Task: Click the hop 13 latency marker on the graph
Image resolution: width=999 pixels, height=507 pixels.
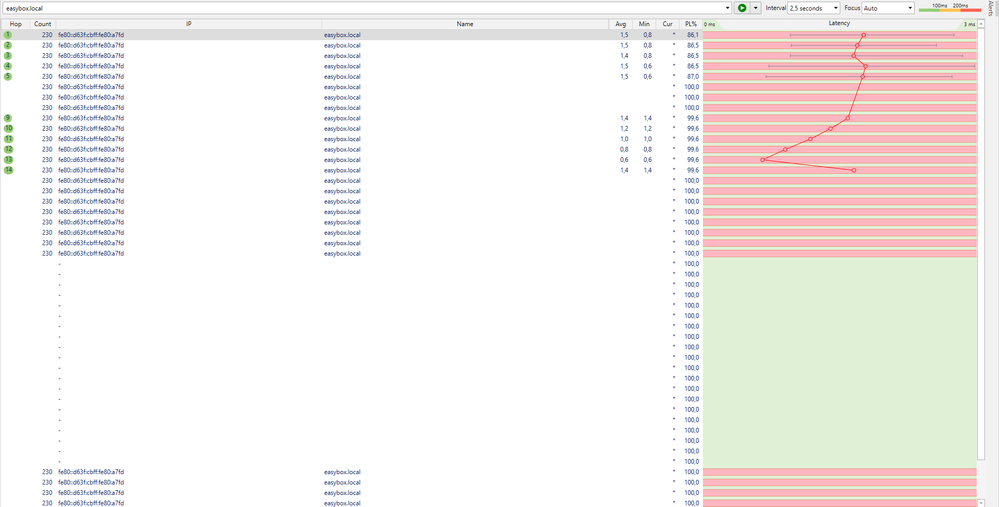Action: pyautogui.click(x=763, y=160)
